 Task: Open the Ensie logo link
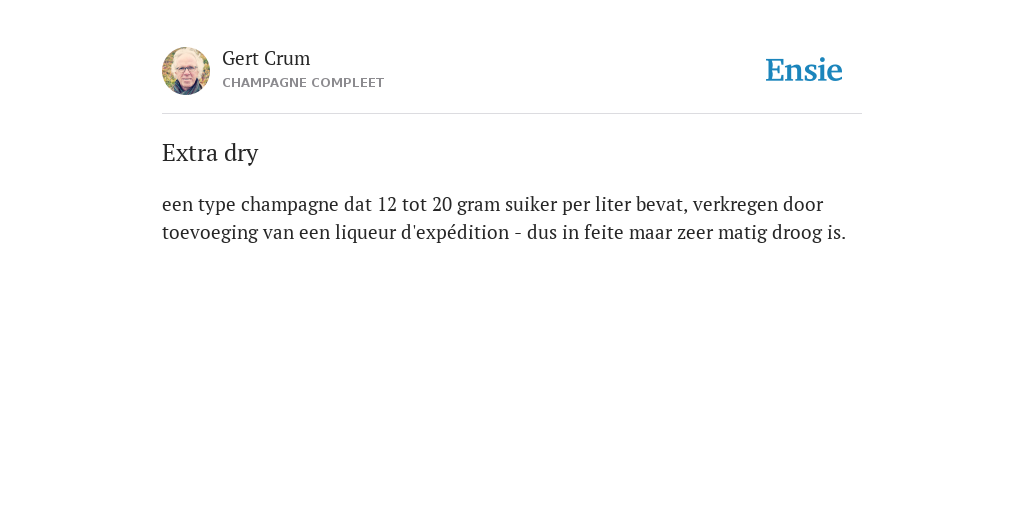click(804, 70)
